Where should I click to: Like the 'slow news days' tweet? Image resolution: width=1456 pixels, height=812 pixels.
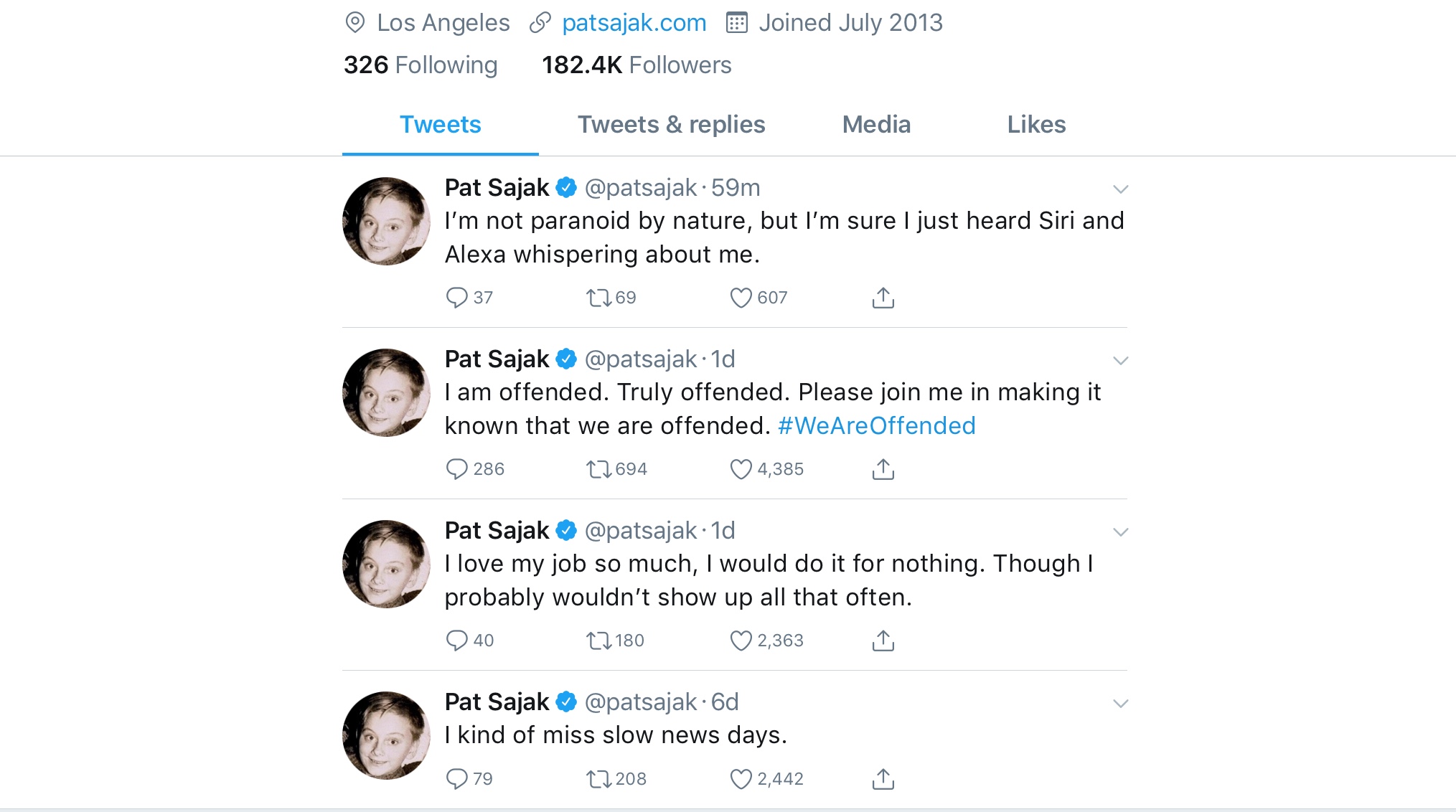coord(741,779)
